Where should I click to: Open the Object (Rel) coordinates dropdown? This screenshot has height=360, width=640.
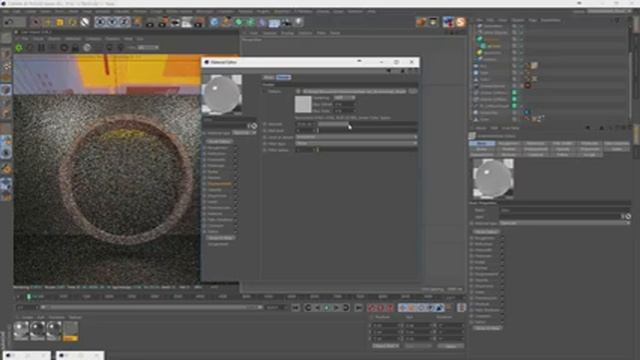pyautogui.click(x=386, y=346)
